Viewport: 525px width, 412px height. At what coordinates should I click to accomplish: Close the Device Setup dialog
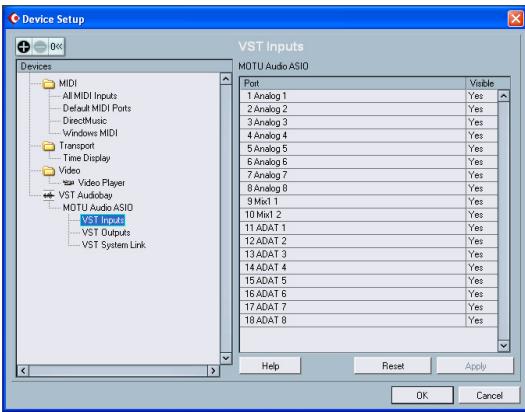point(515,18)
